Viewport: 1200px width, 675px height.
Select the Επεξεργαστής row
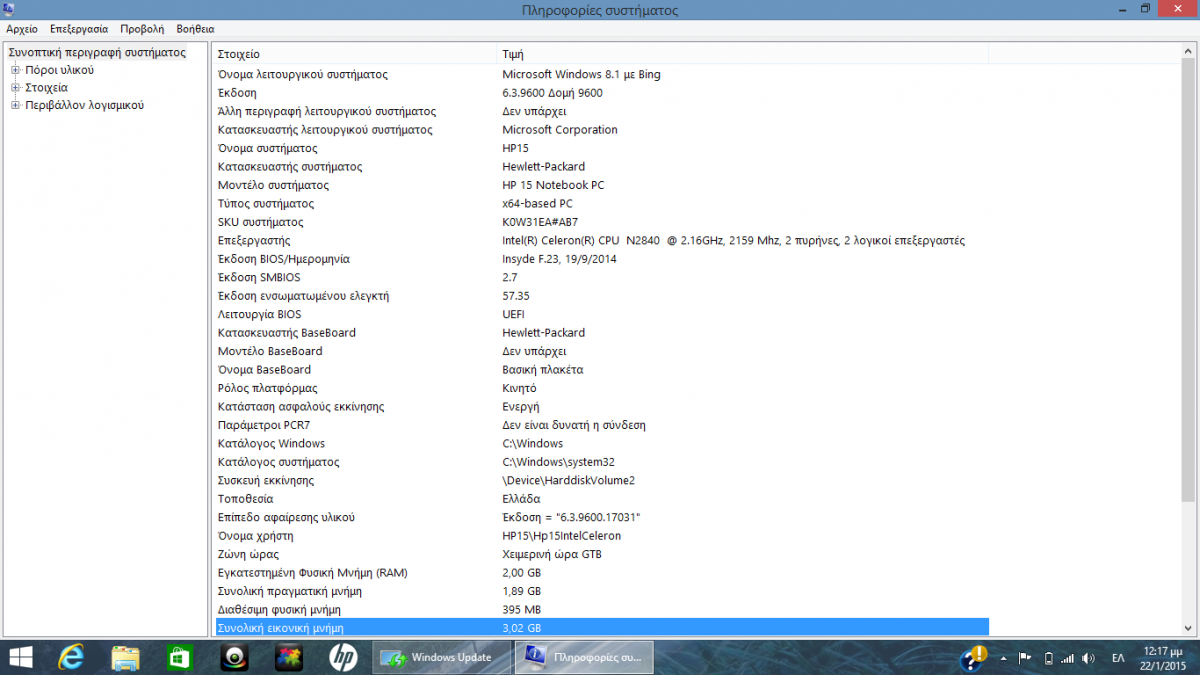pyautogui.click(x=602, y=241)
